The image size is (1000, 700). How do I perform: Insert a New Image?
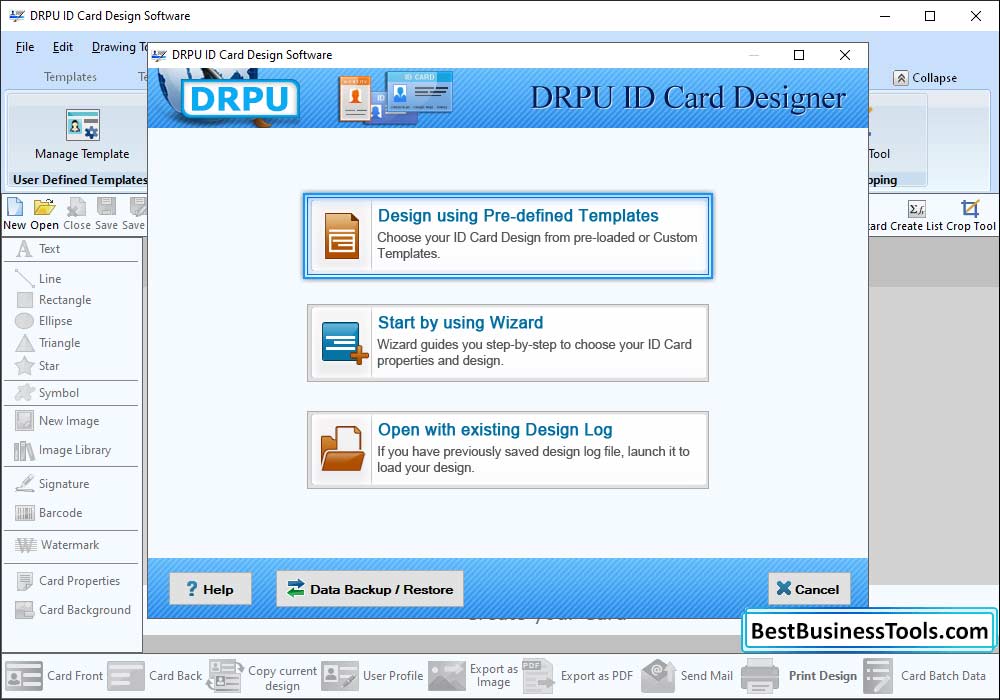pos(57,421)
